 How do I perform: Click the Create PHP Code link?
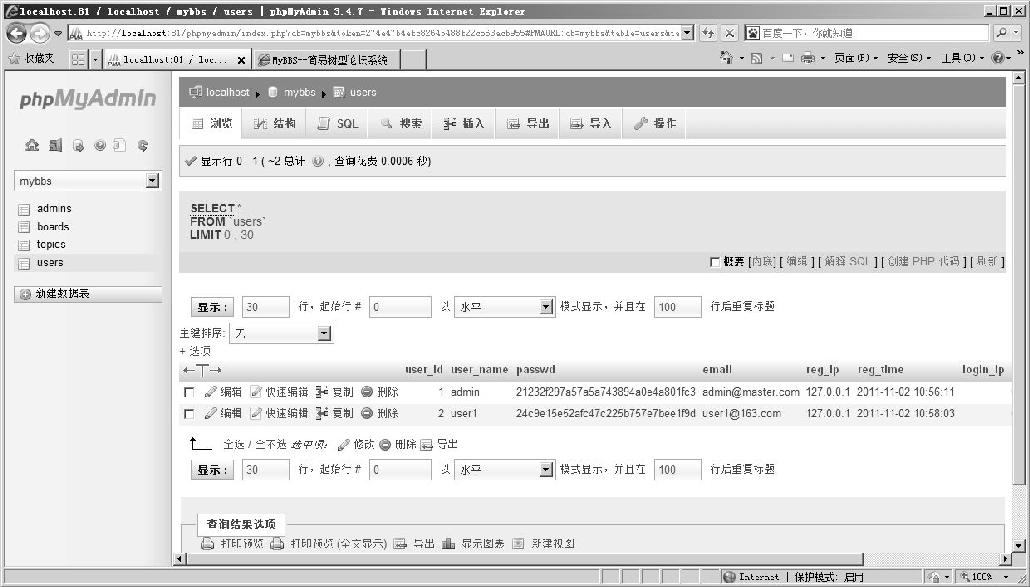tap(923, 261)
